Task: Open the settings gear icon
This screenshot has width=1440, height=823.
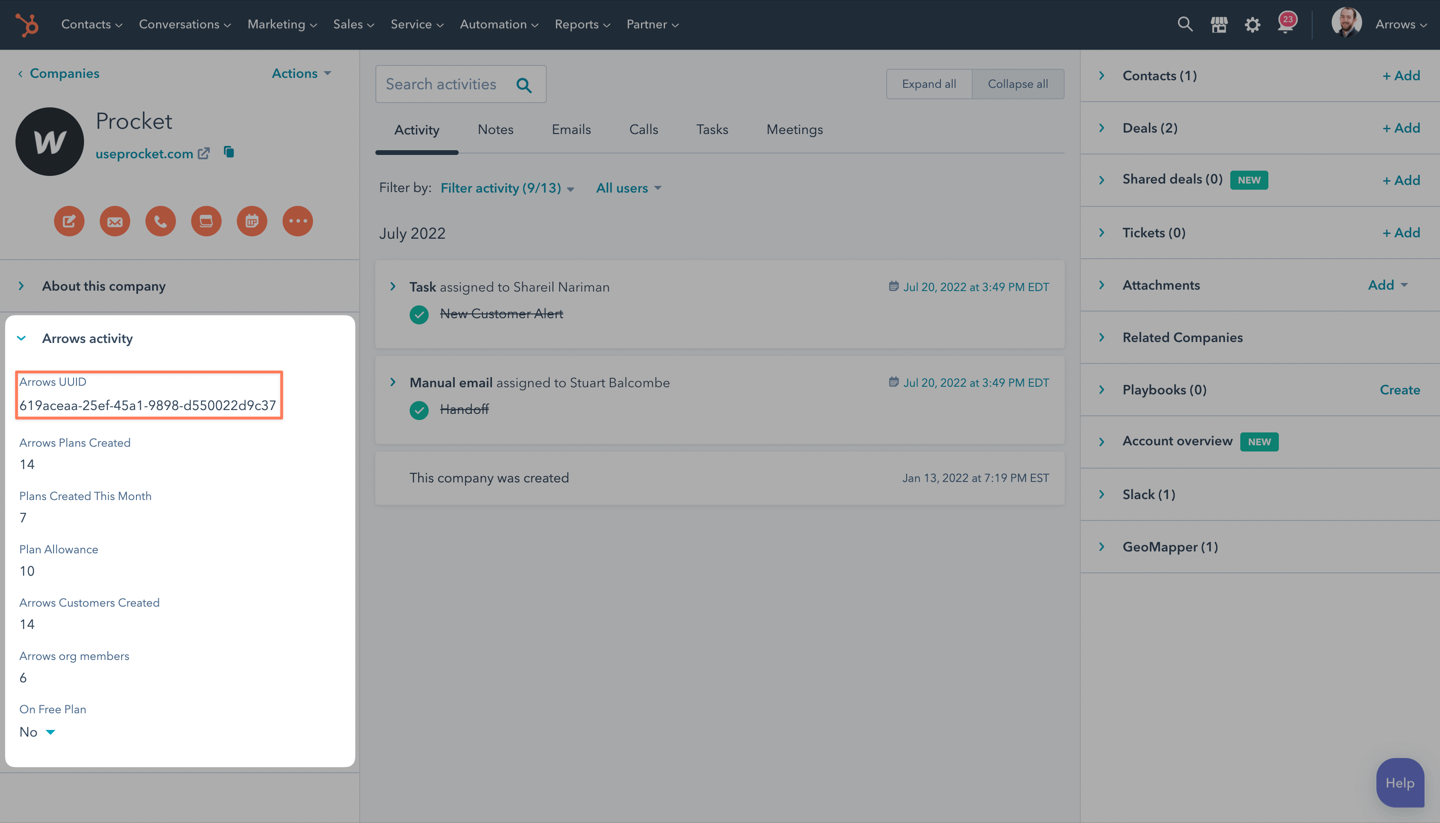Action: (1252, 25)
